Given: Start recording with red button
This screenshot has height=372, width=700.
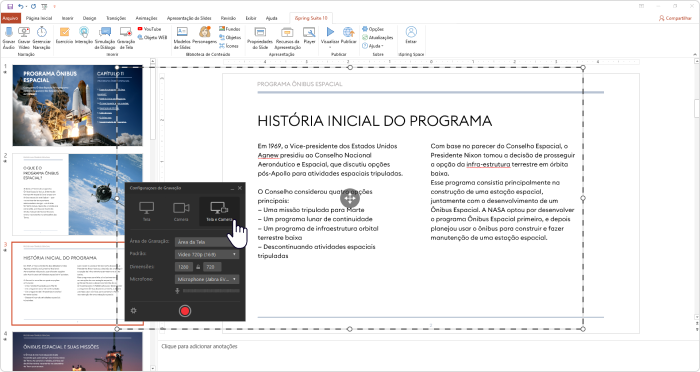Looking at the screenshot, I should pos(185,311).
